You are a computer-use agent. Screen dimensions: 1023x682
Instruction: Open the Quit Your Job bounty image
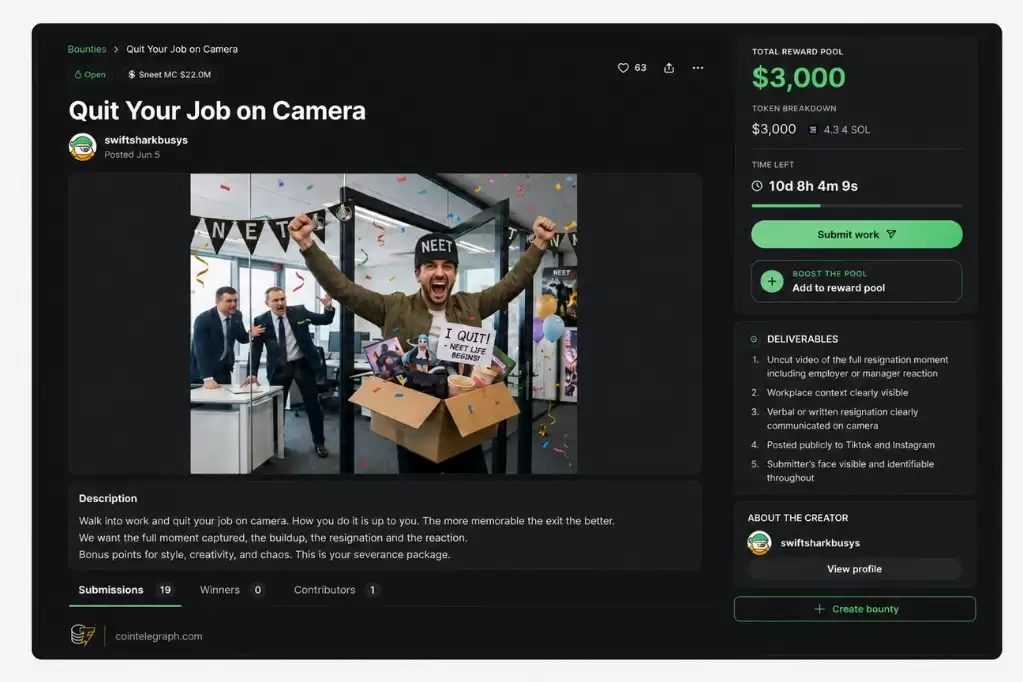384,324
